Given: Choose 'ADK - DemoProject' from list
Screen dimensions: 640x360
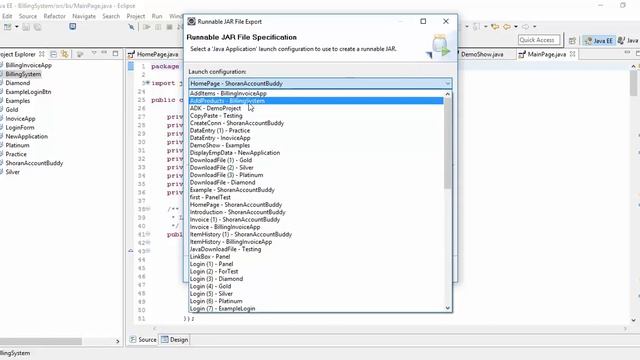Looking at the screenshot, I should pos(316,108).
